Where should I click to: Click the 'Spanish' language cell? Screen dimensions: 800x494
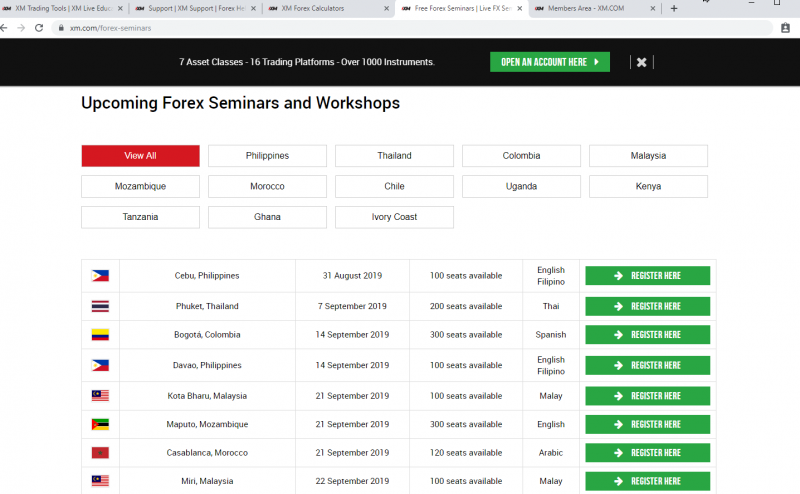coord(551,335)
